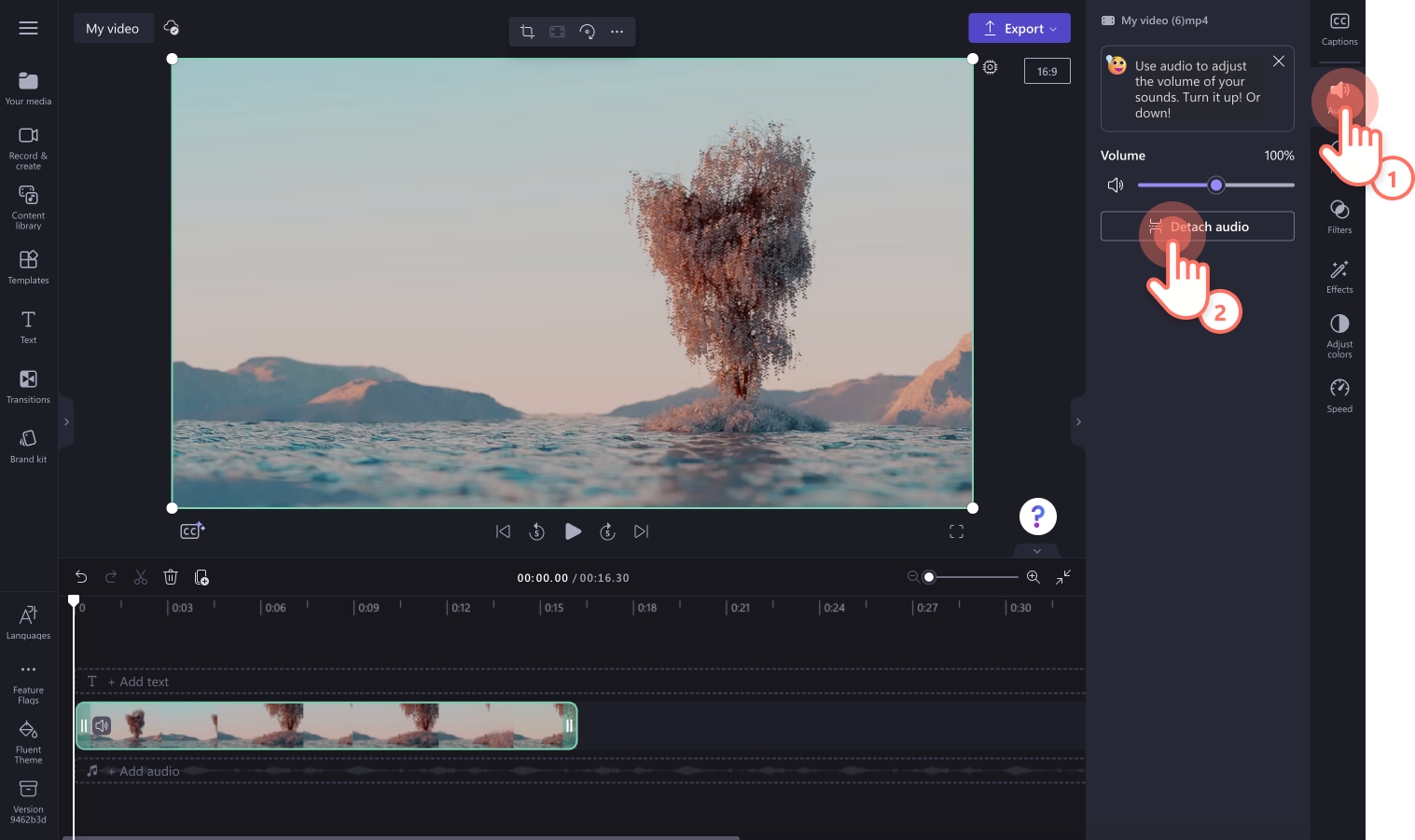Change the 16:9 aspect ratio
Viewport: 1415px width, 840px height.
pyautogui.click(x=1047, y=71)
